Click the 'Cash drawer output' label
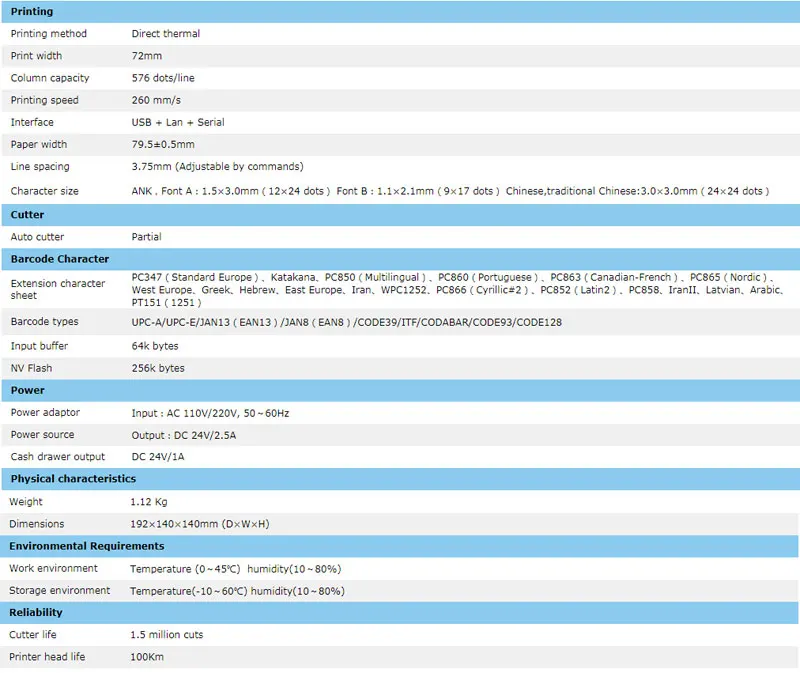The width and height of the screenshot is (800, 673). coord(58,457)
